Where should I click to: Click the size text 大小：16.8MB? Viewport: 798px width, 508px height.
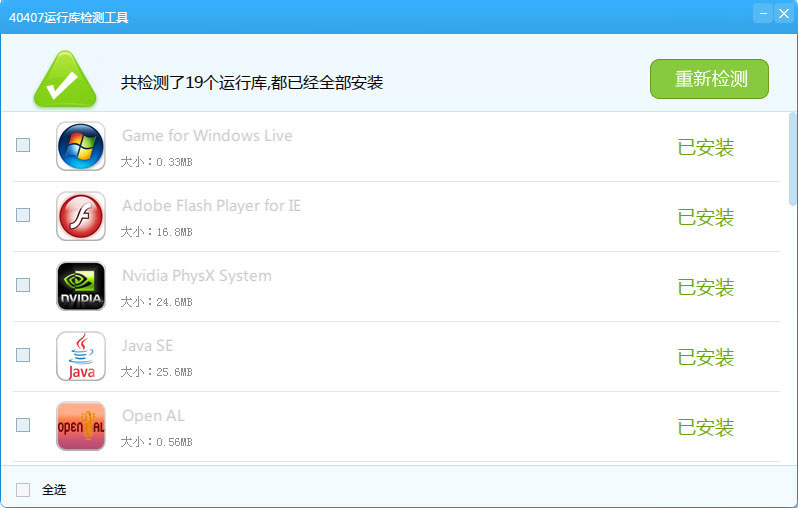pos(156,232)
